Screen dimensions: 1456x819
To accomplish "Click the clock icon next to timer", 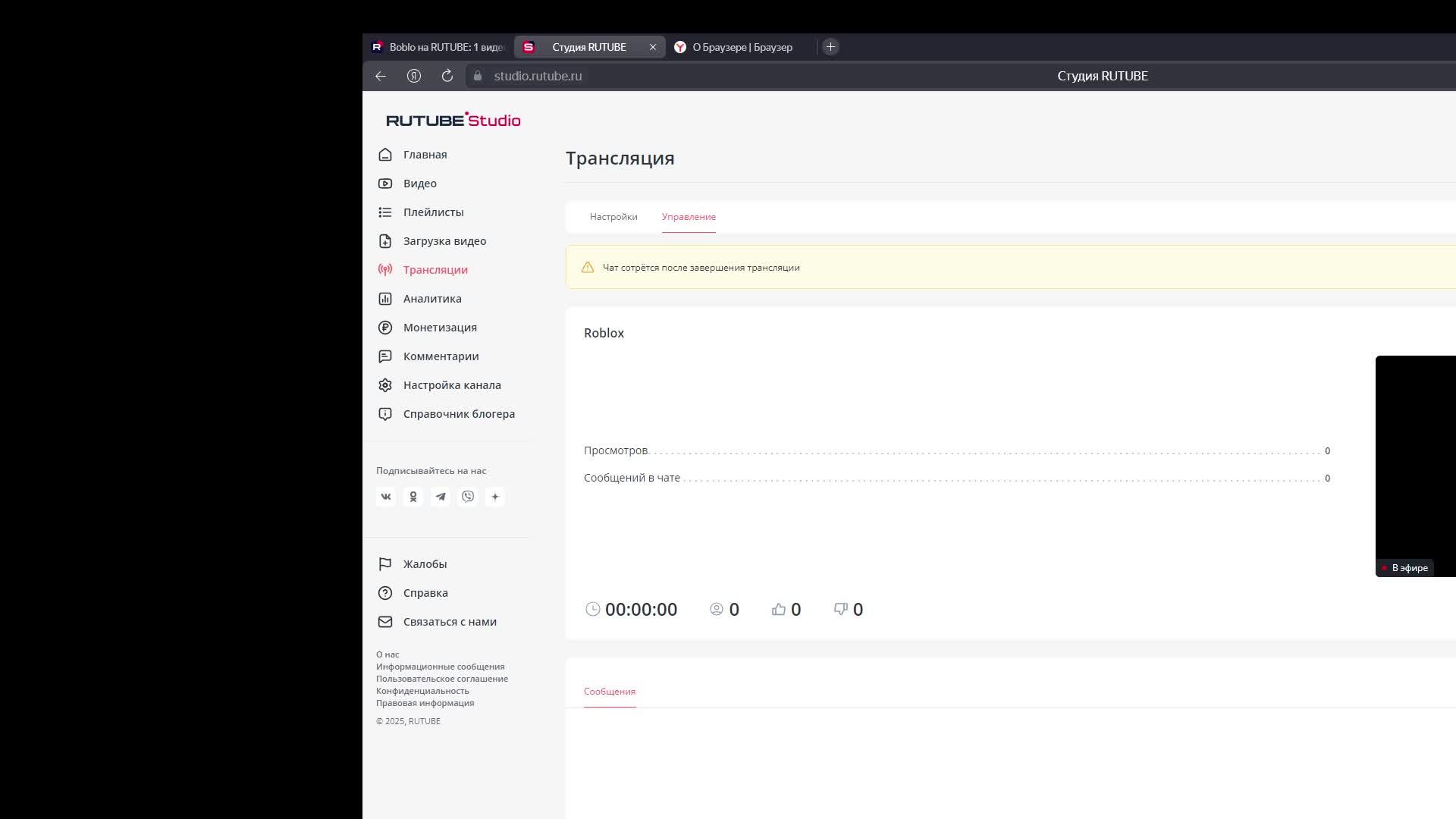I will [x=593, y=609].
